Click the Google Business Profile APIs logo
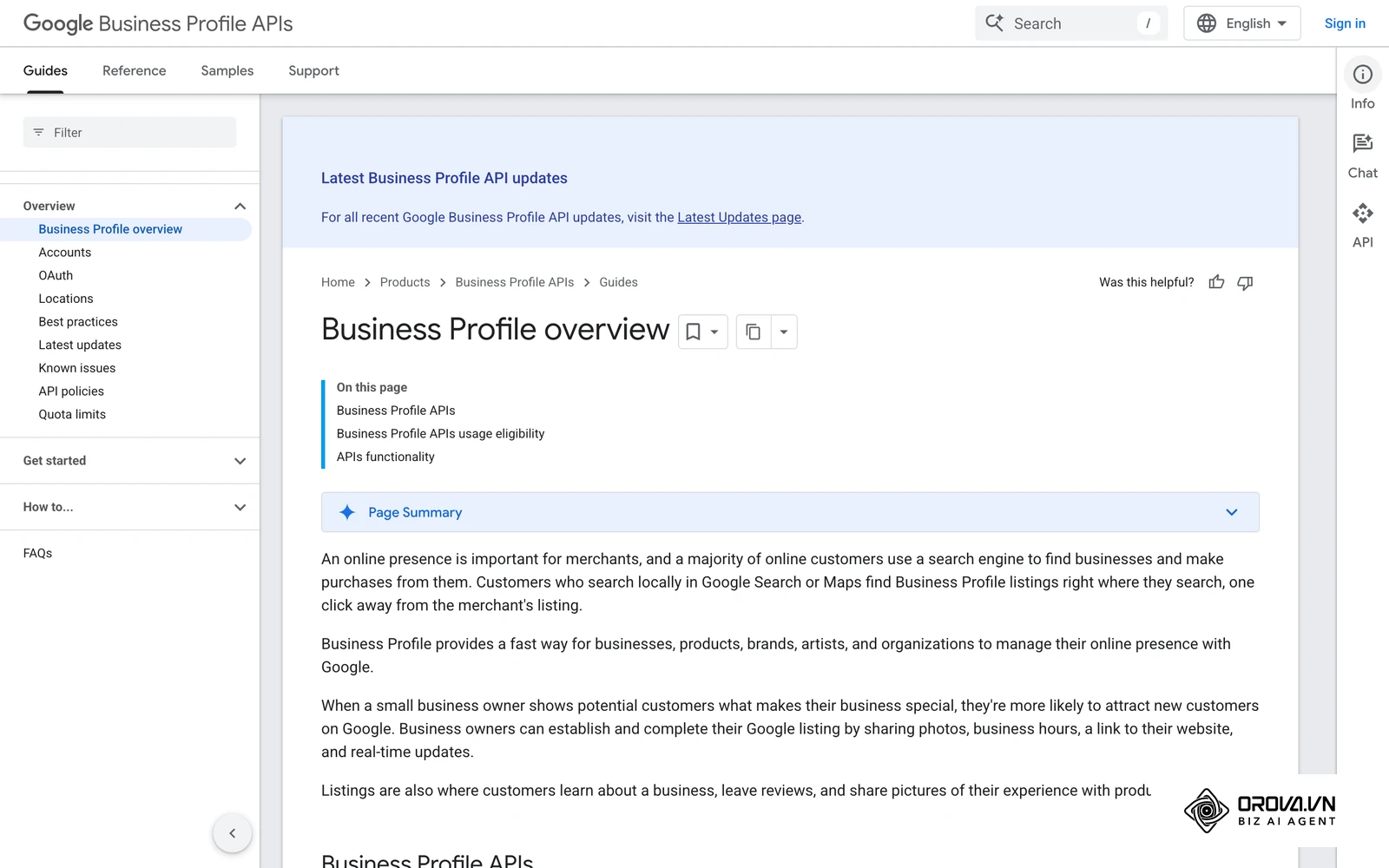The image size is (1389, 868). [x=158, y=23]
